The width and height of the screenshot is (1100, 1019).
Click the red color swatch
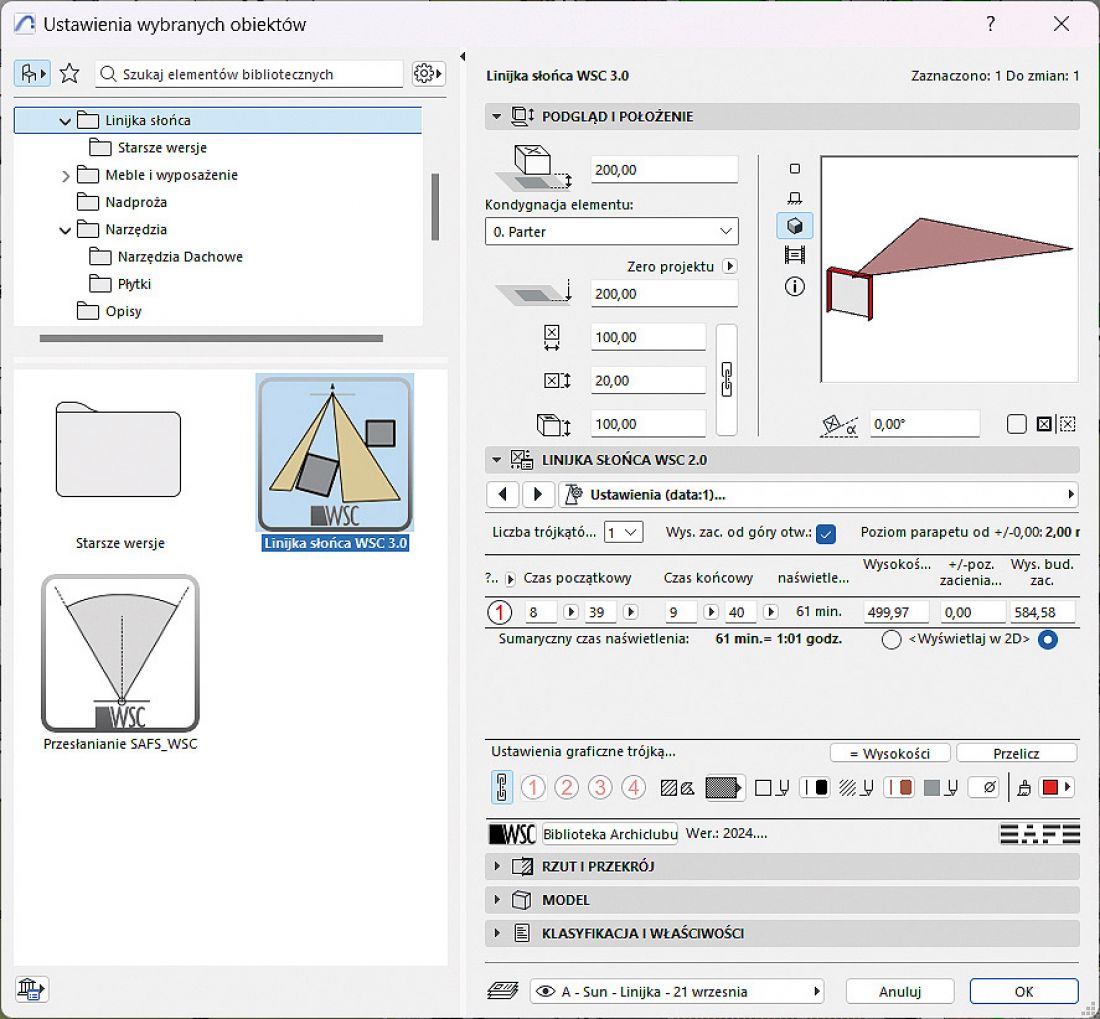[1050, 788]
